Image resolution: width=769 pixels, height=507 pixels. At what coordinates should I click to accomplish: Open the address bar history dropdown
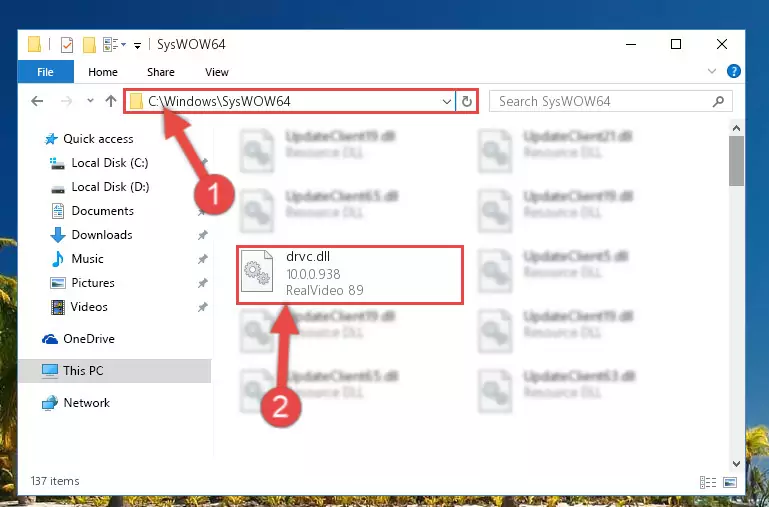pyautogui.click(x=447, y=101)
